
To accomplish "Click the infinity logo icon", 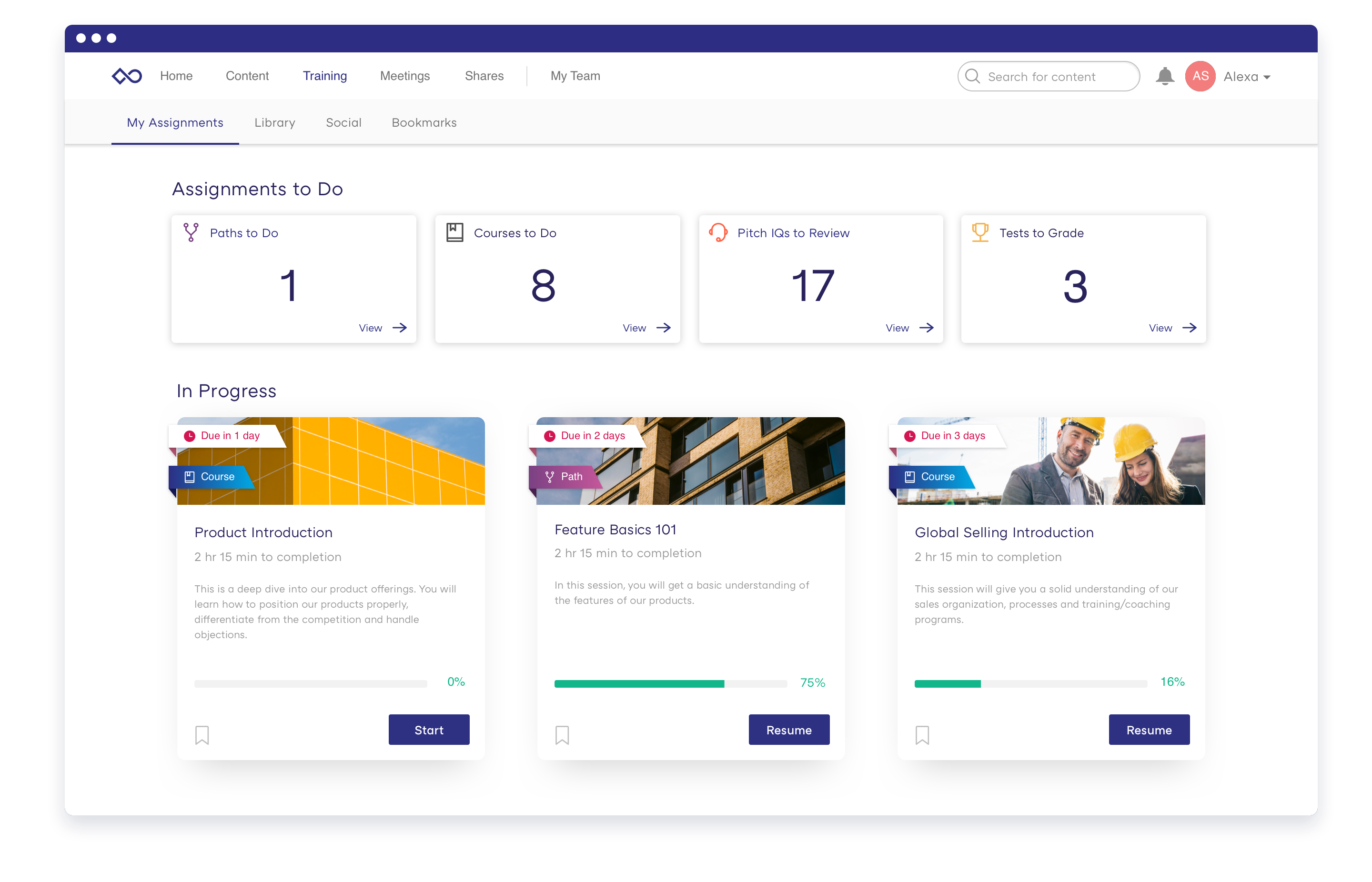I will point(127,76).
